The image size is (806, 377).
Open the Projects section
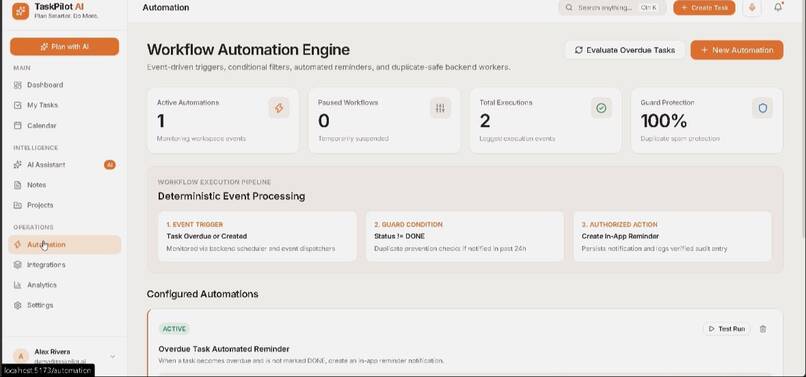(x=64, y=205)
